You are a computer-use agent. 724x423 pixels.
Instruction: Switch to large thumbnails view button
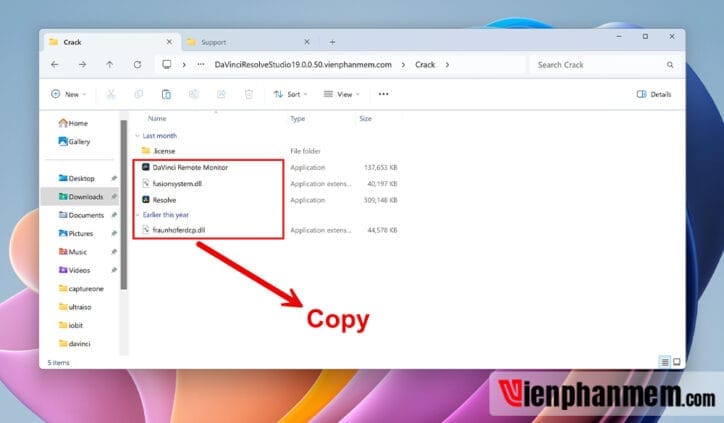pos(676,362)
